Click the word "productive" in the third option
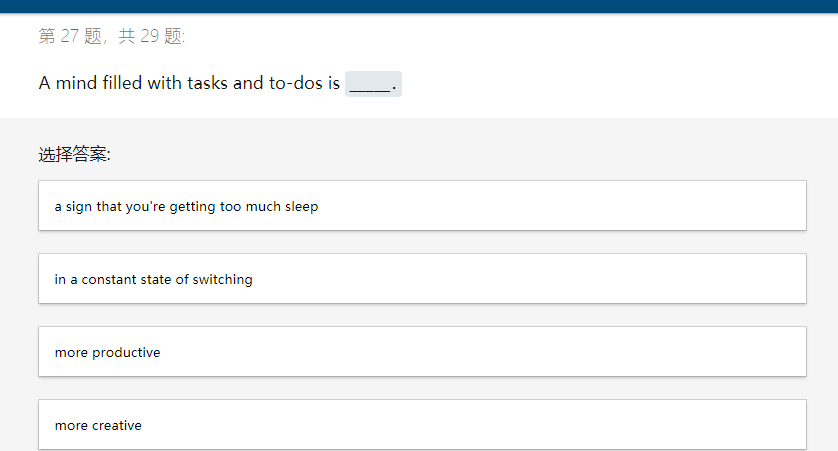This screenshot has height=451, width=838. pos(126,353)
